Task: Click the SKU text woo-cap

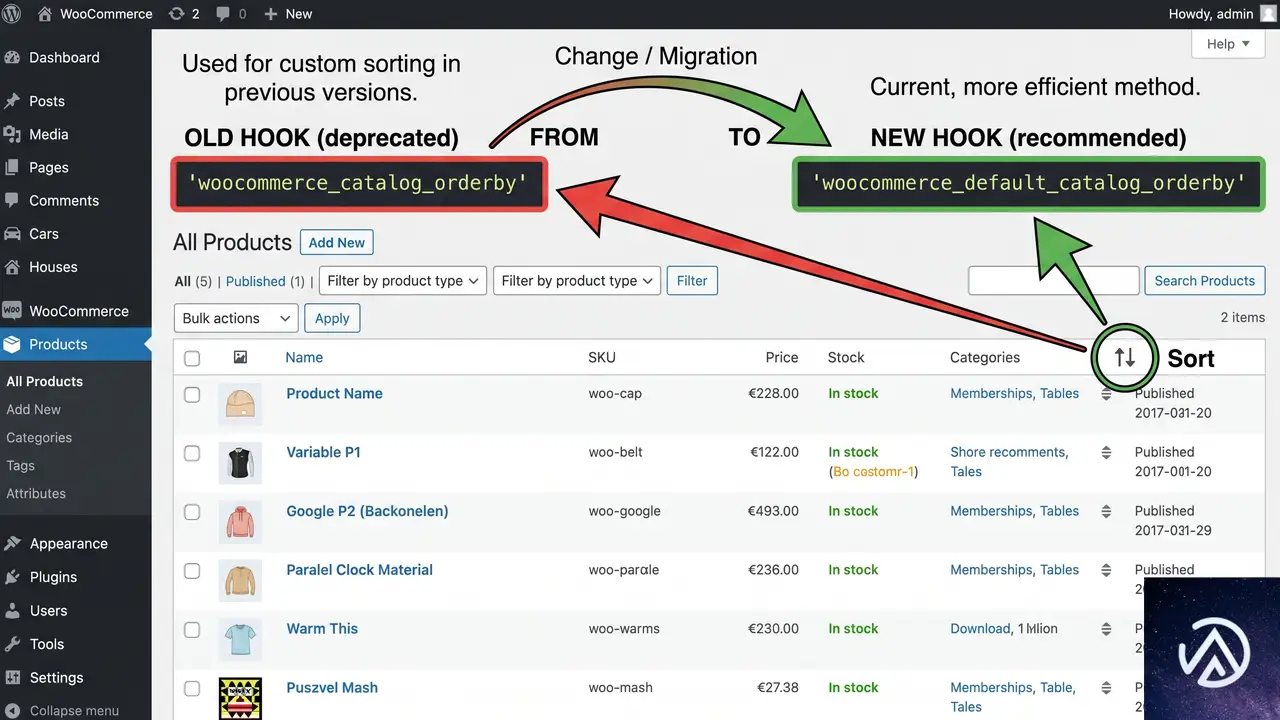Action: tap(615, 393)
